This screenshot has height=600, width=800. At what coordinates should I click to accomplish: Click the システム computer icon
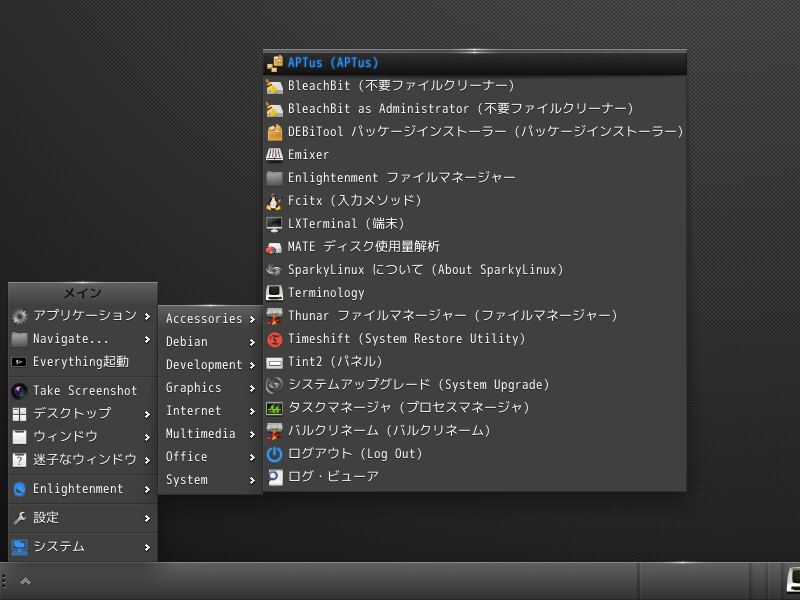[x=19, y=547]
